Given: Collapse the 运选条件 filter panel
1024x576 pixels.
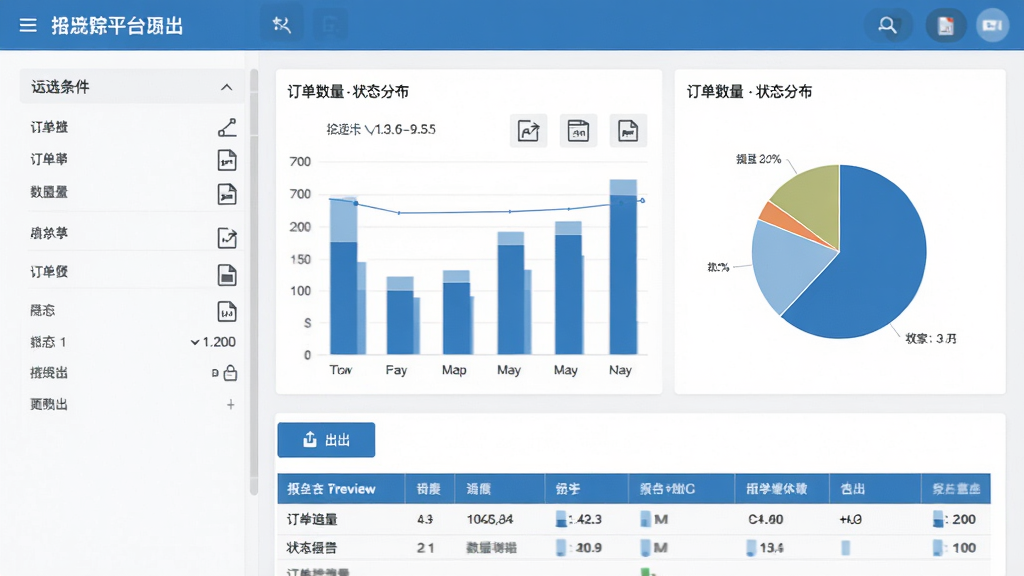Looking at the screenshot, I should pos(227,88).
